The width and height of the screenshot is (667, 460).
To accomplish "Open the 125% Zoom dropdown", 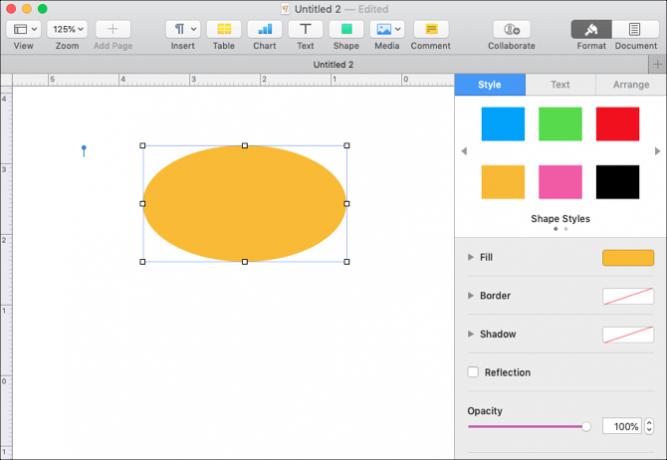I will pos(67,29).
